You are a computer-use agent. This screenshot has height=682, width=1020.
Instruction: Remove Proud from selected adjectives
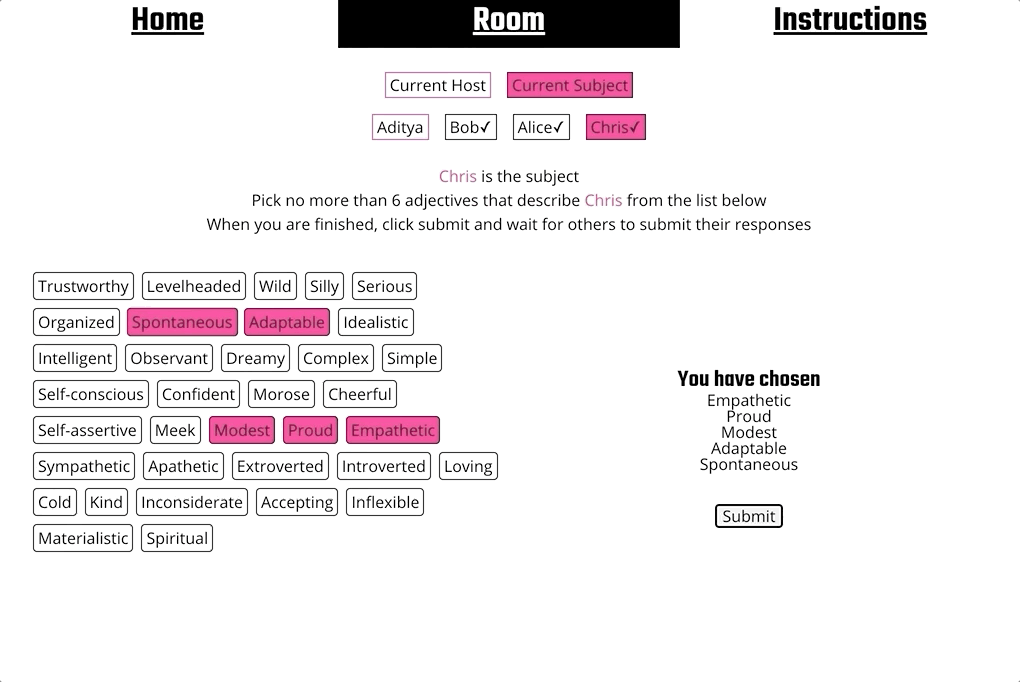pyautogui.click(x=310, y=430)
